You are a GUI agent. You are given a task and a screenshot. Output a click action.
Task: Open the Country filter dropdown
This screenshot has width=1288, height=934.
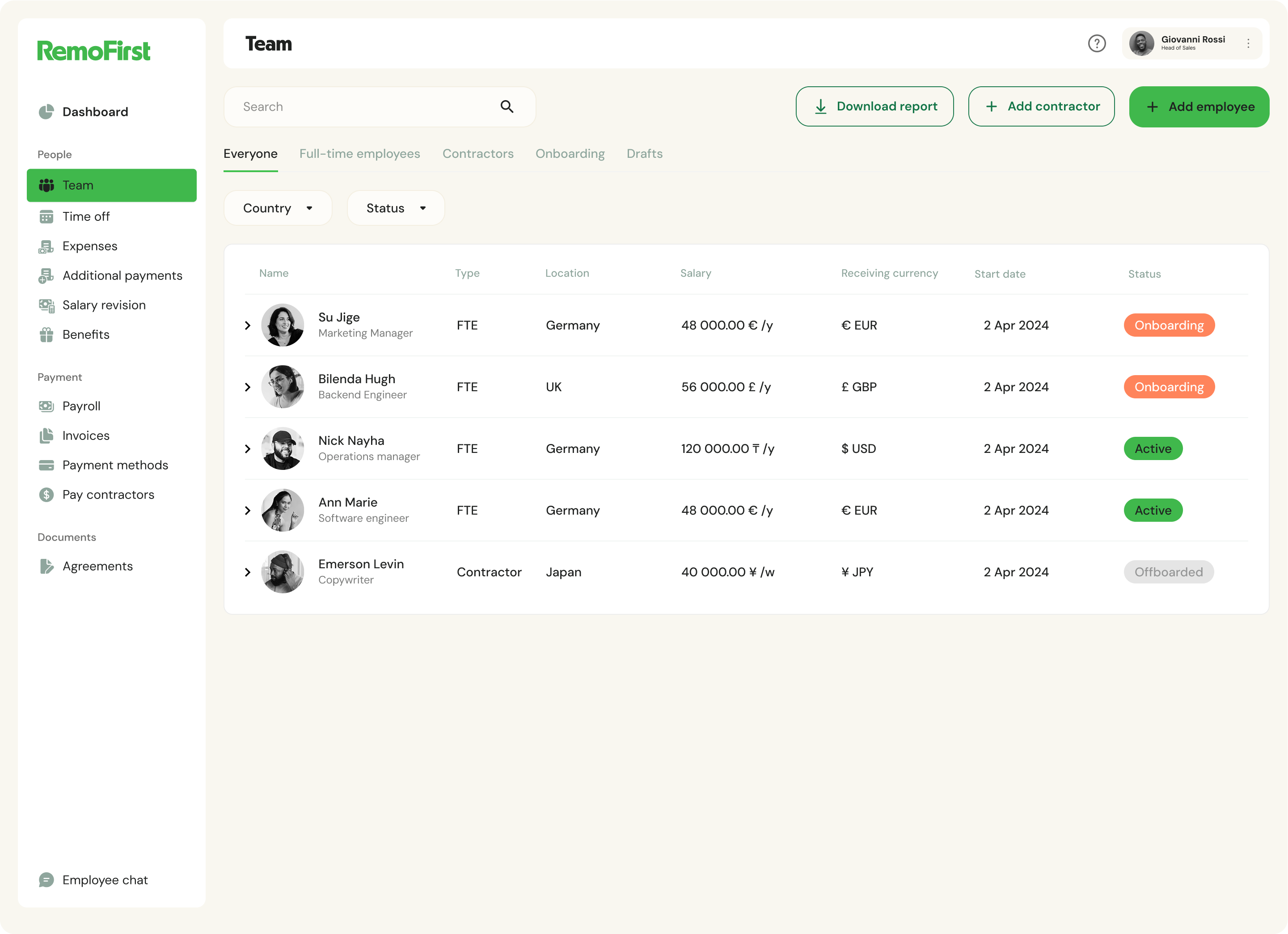pyautogui.click(x=278, y=208)
